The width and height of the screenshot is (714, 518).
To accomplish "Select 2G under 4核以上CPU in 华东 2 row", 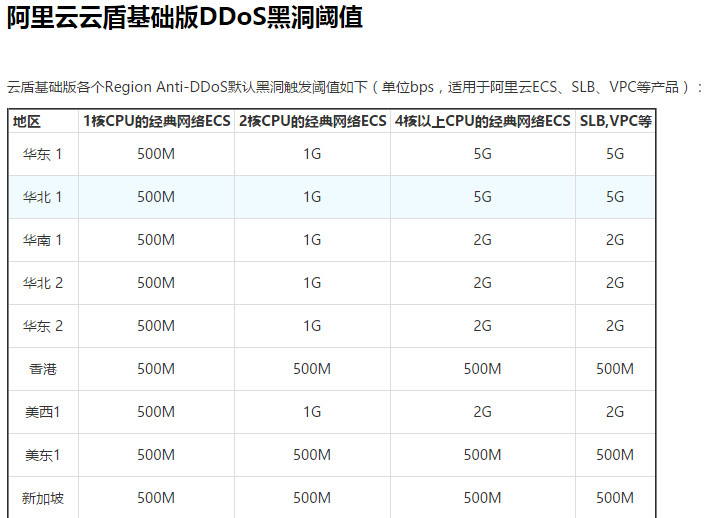I will coord(482,326).
